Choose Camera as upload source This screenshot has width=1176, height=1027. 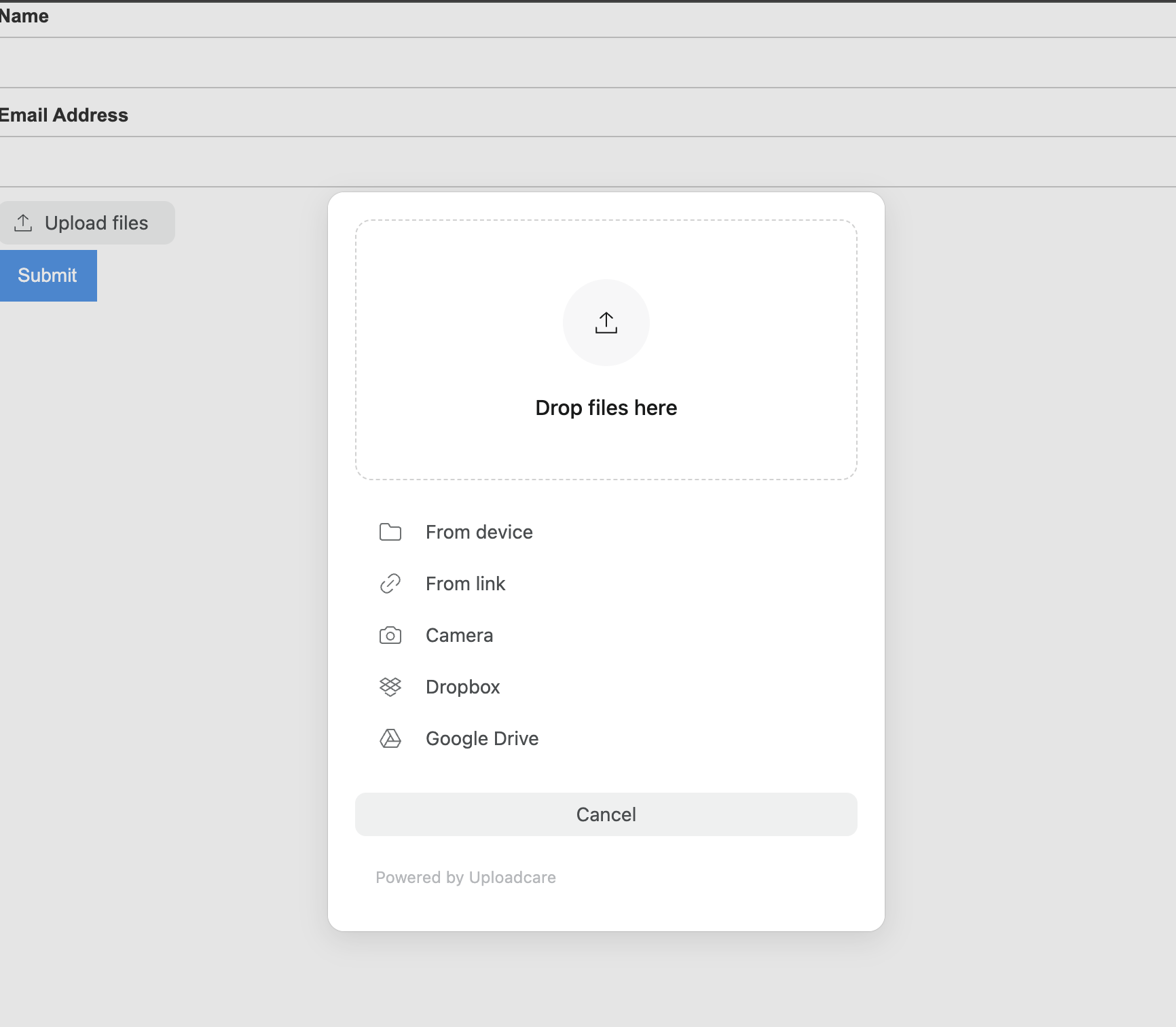click(459, 635)
